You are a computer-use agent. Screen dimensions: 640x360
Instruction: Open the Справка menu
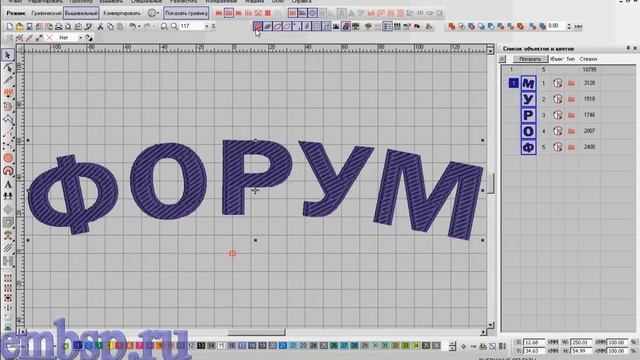(302, 2)
